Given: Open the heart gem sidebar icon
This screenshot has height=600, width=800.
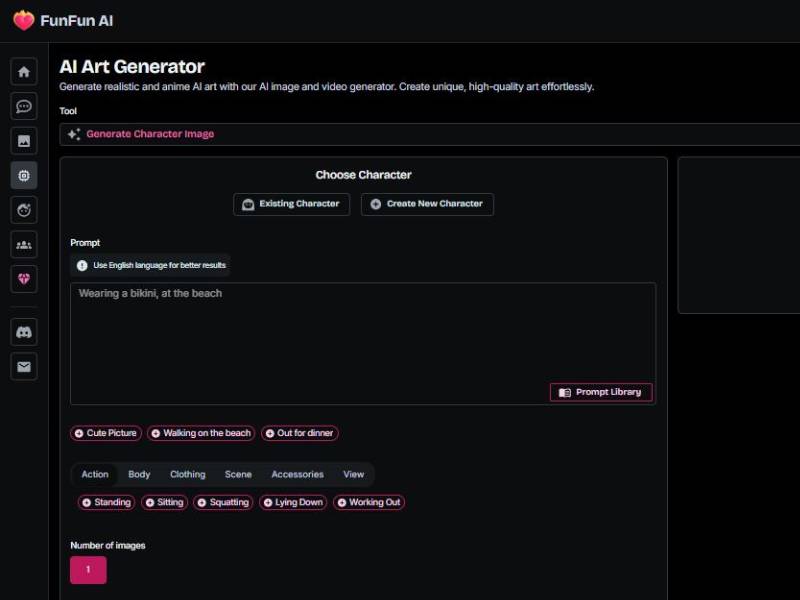Looking at the screenshot, I should click(x=23, y=279).
